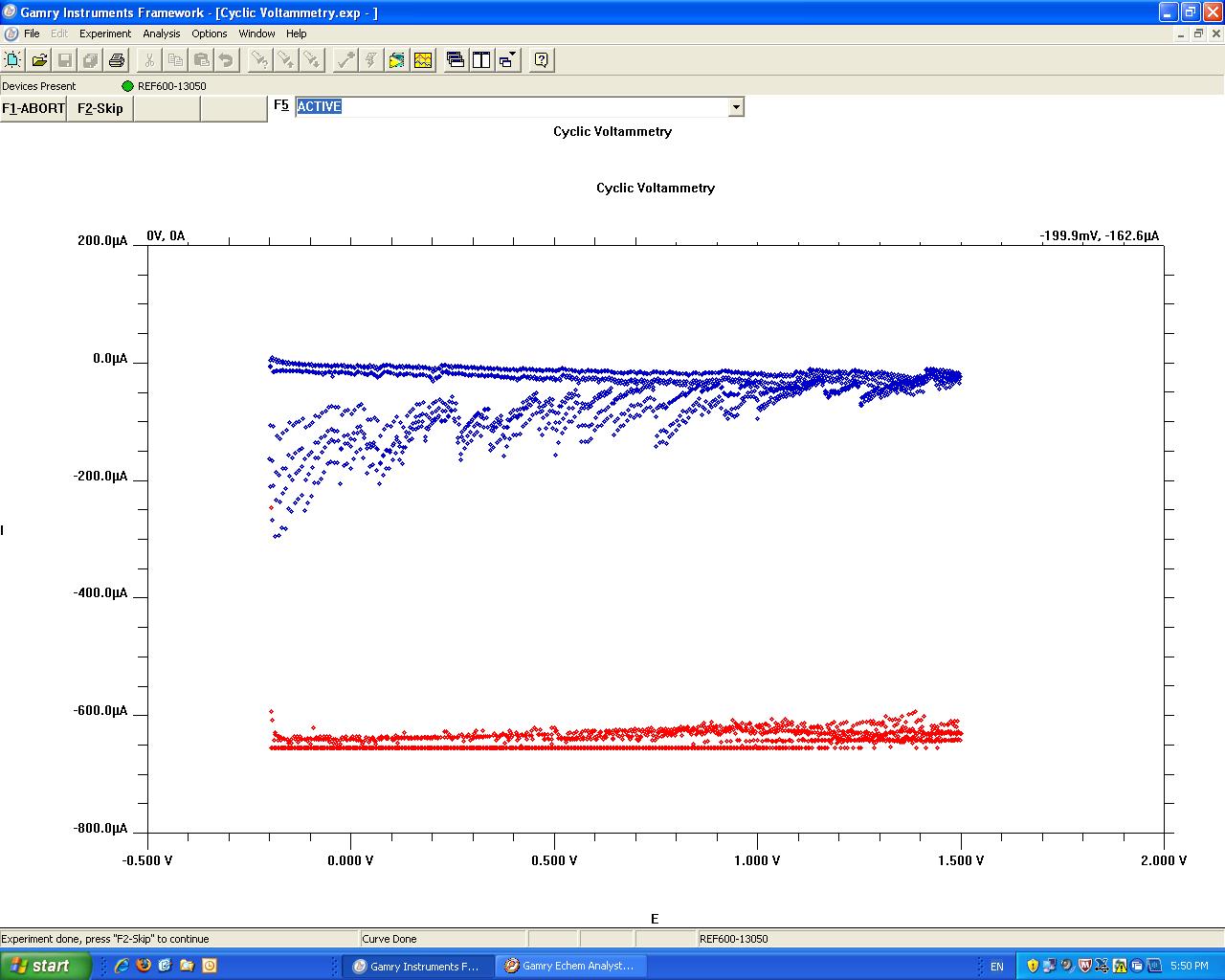Click REF600-13050 in the status bar

(734, 939)
